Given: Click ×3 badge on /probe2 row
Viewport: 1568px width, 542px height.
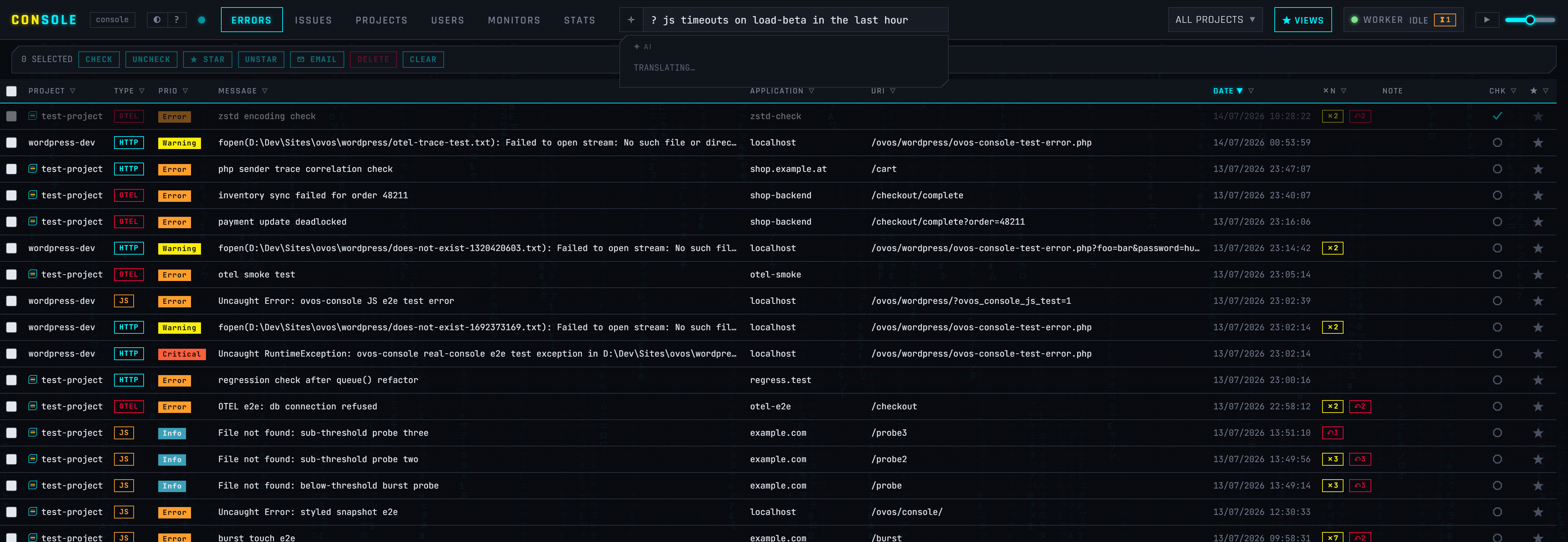Looking at the screenshot, I should [x=1332, y=459].
